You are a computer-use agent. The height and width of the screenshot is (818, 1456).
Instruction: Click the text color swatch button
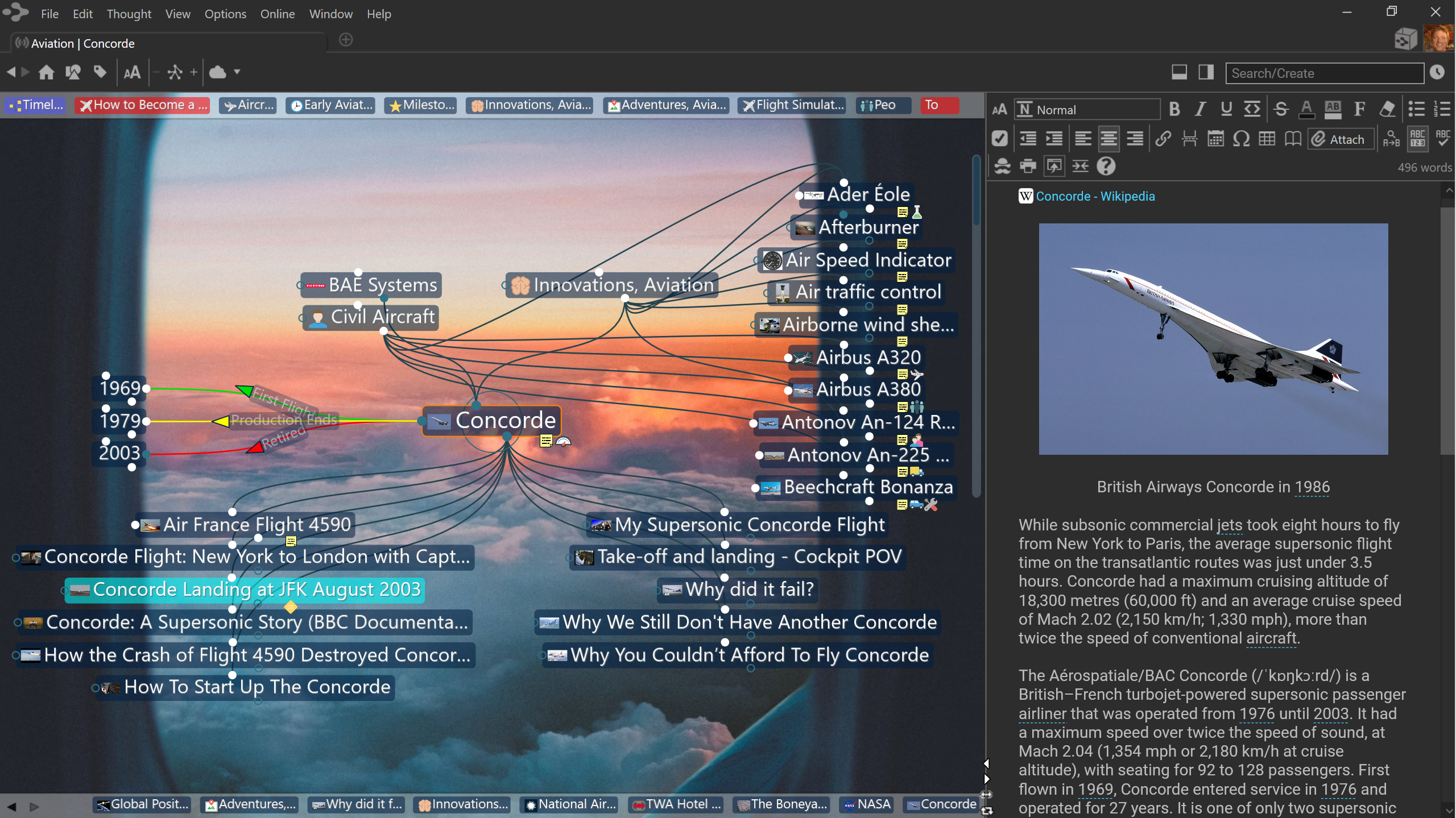[x=1306, y=109]
